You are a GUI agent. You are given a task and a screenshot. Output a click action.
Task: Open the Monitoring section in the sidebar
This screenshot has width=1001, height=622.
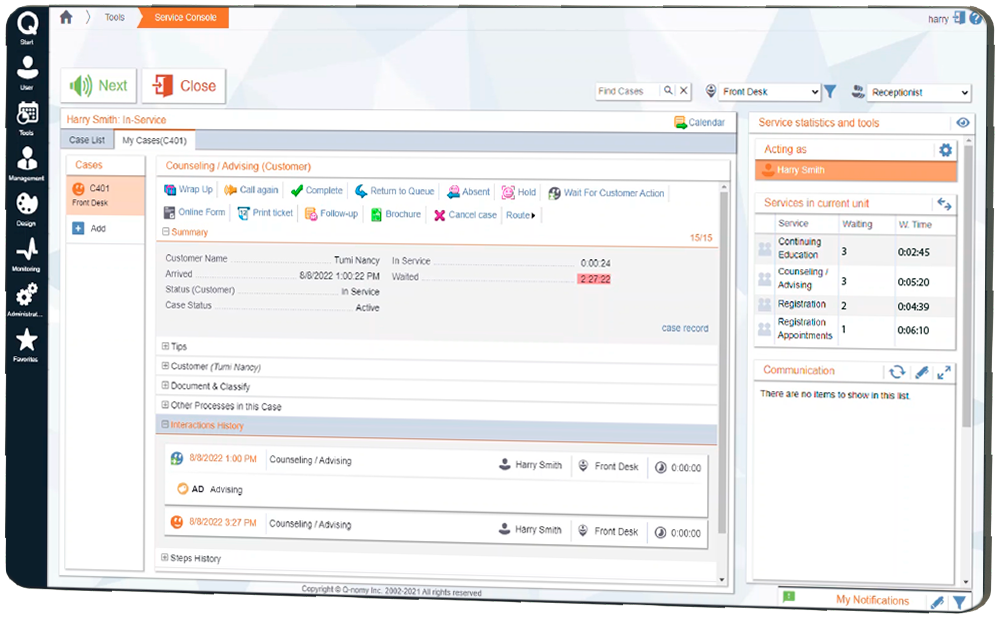point(27,254)
